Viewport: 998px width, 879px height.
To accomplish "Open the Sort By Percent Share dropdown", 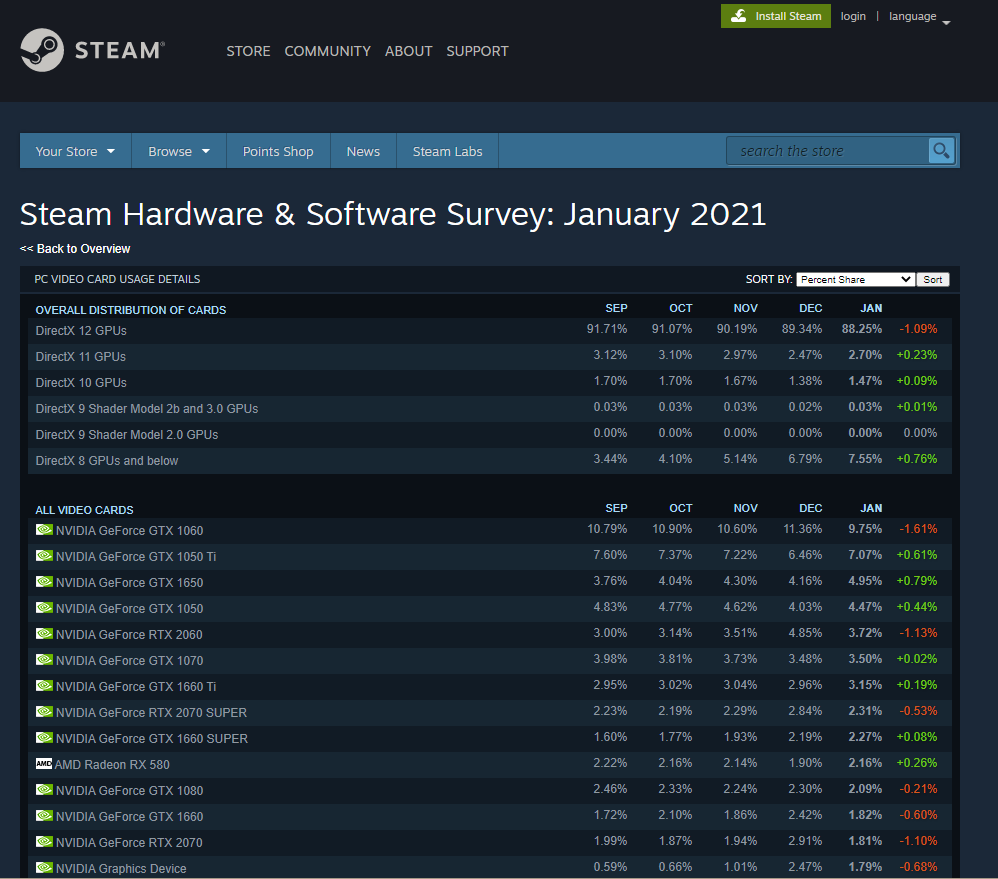I will tap(855, 279).
